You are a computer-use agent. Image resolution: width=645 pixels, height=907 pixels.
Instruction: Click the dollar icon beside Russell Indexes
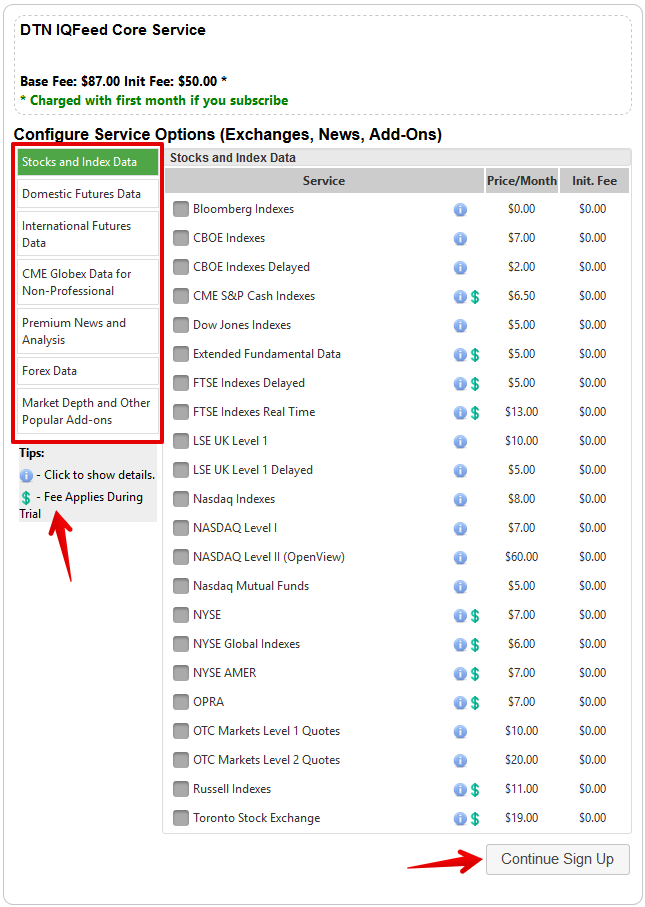[x=475, y=789]
